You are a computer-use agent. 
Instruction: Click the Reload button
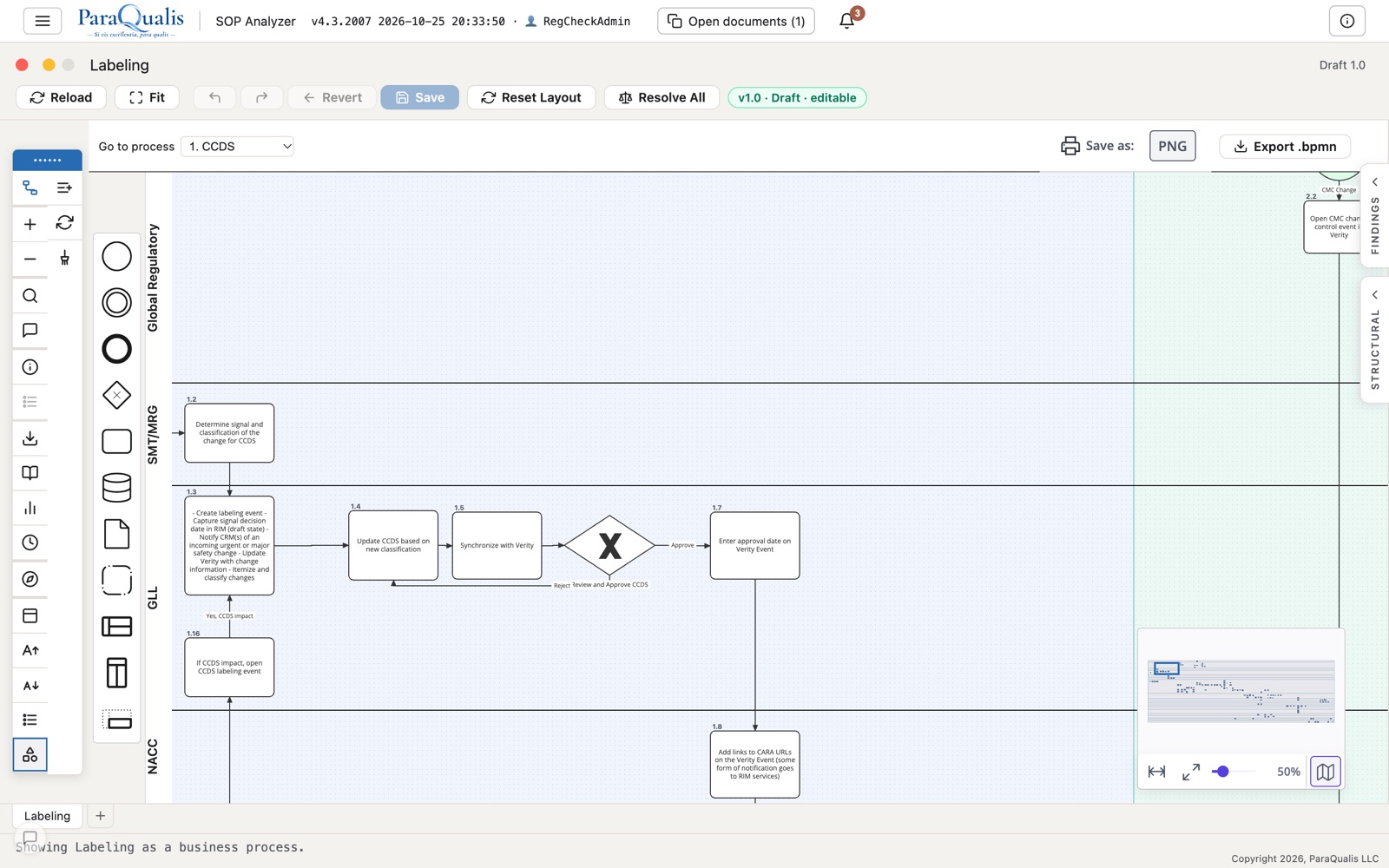pos(61,97)
